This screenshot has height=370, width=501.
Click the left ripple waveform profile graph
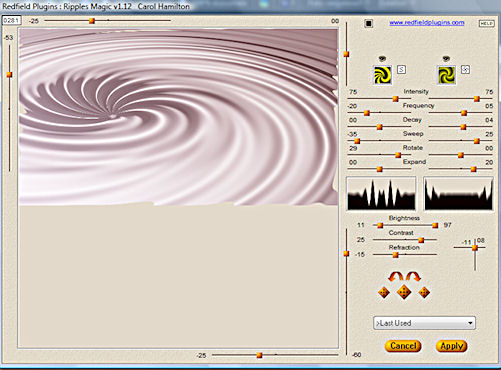click(381, 193)
